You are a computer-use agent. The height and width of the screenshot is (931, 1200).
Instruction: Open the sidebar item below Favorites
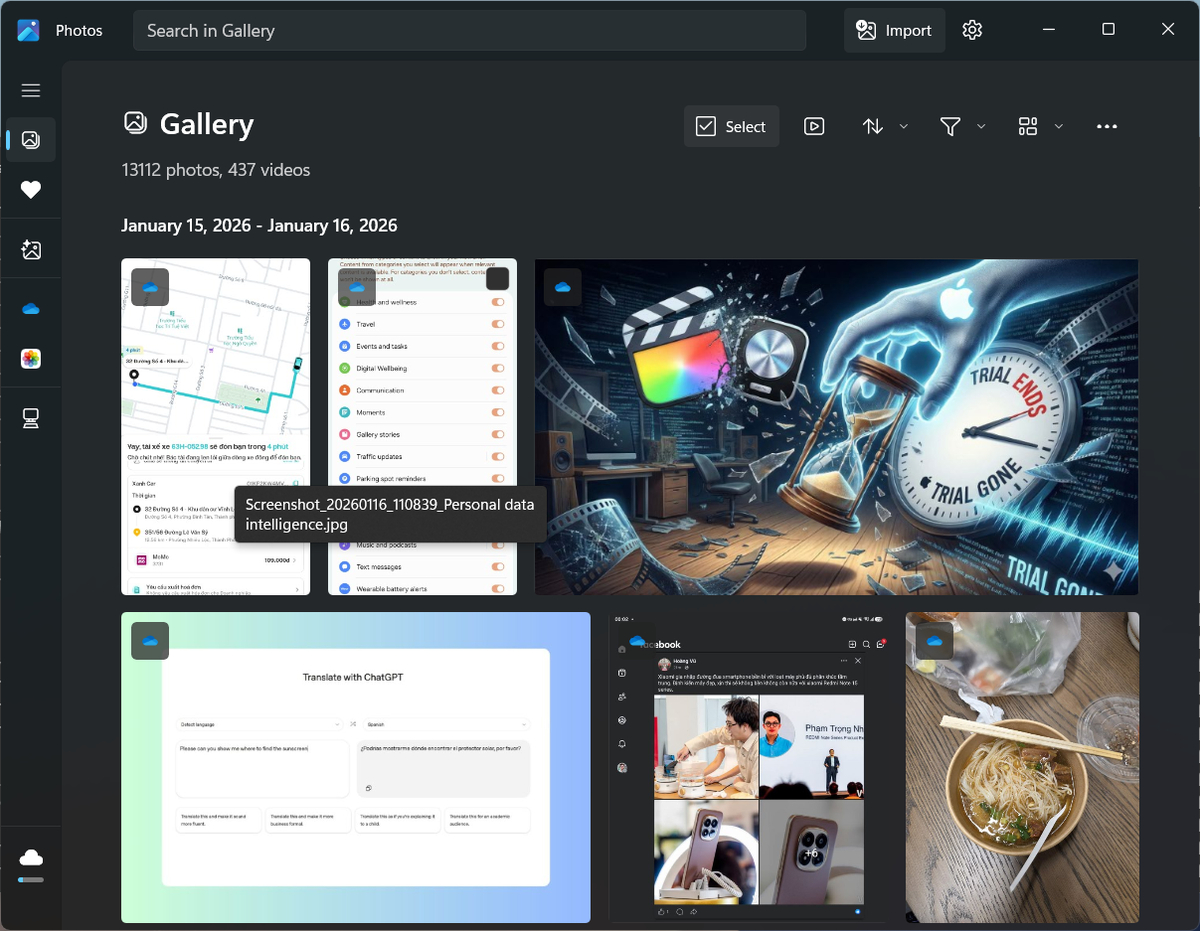pos(31,250)
